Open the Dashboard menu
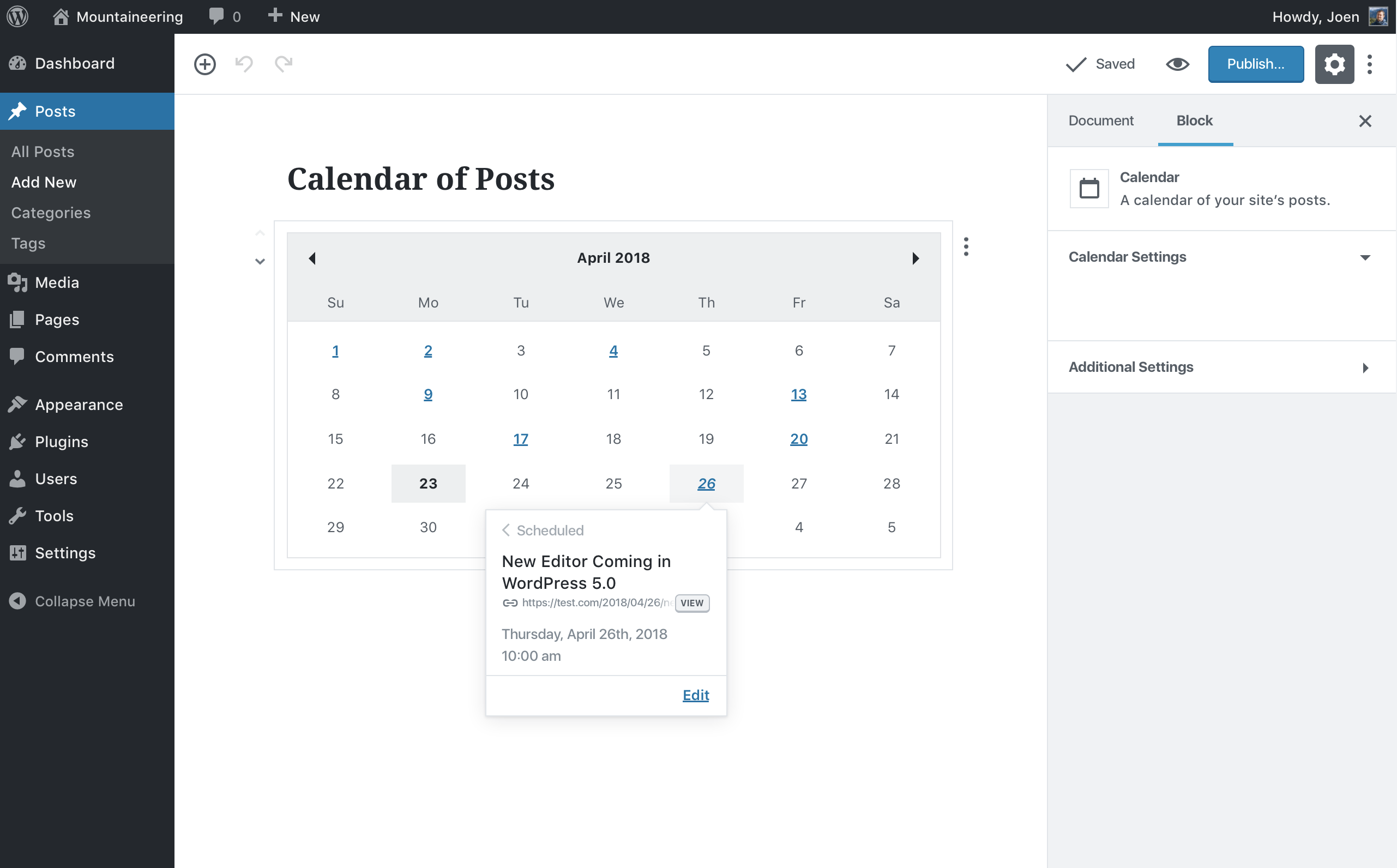Image resolution: width=1397 pixels, height=868 pixels. tap(87, 63)
